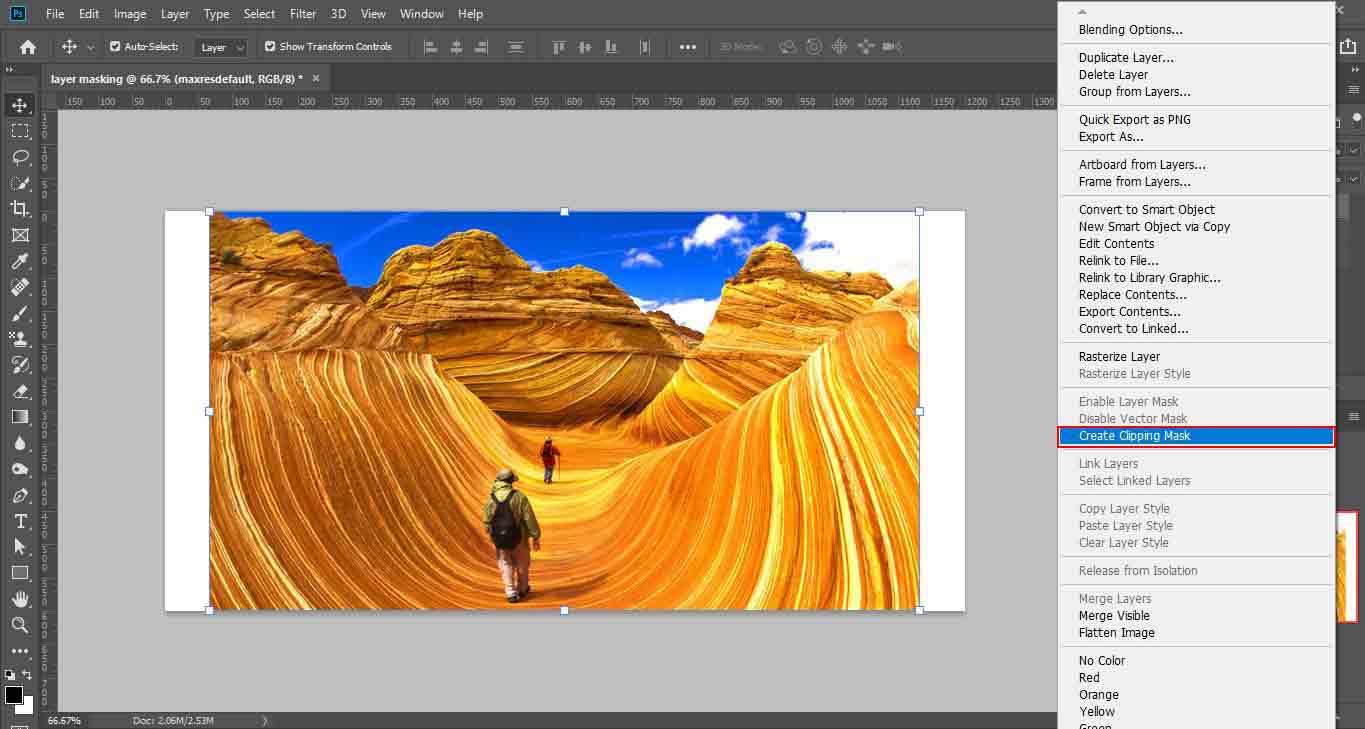Open the Move tool preset picker arrow
The height and width of the screenshot is (729, 1365).
click(x=91, y=47)
